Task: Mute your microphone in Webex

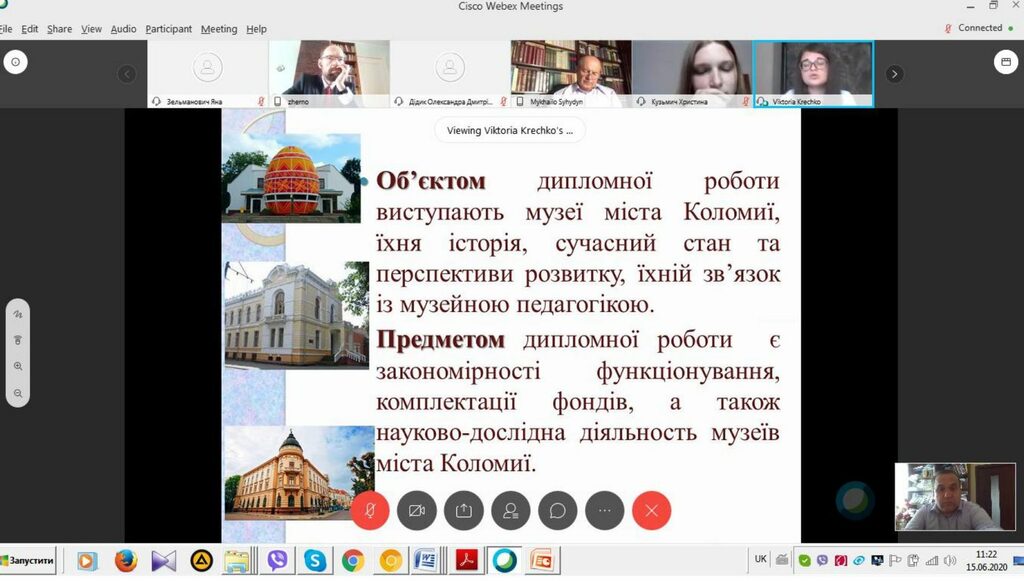Action: click(x=370, y=510)
